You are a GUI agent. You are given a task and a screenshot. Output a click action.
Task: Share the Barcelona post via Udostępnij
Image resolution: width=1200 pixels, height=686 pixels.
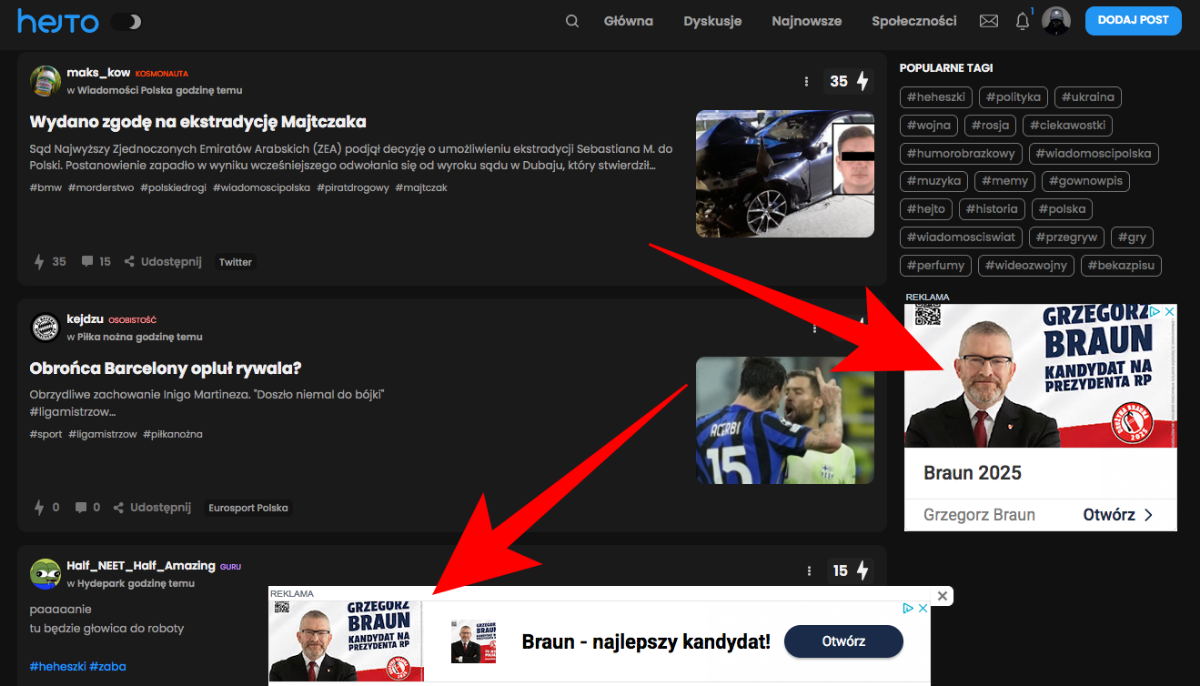[x=151, y=508]
